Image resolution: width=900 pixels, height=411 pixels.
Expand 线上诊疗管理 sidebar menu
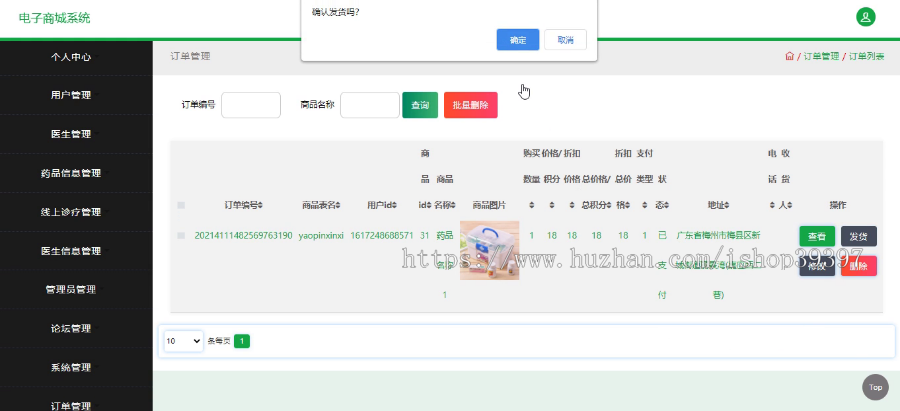point(71,212)
